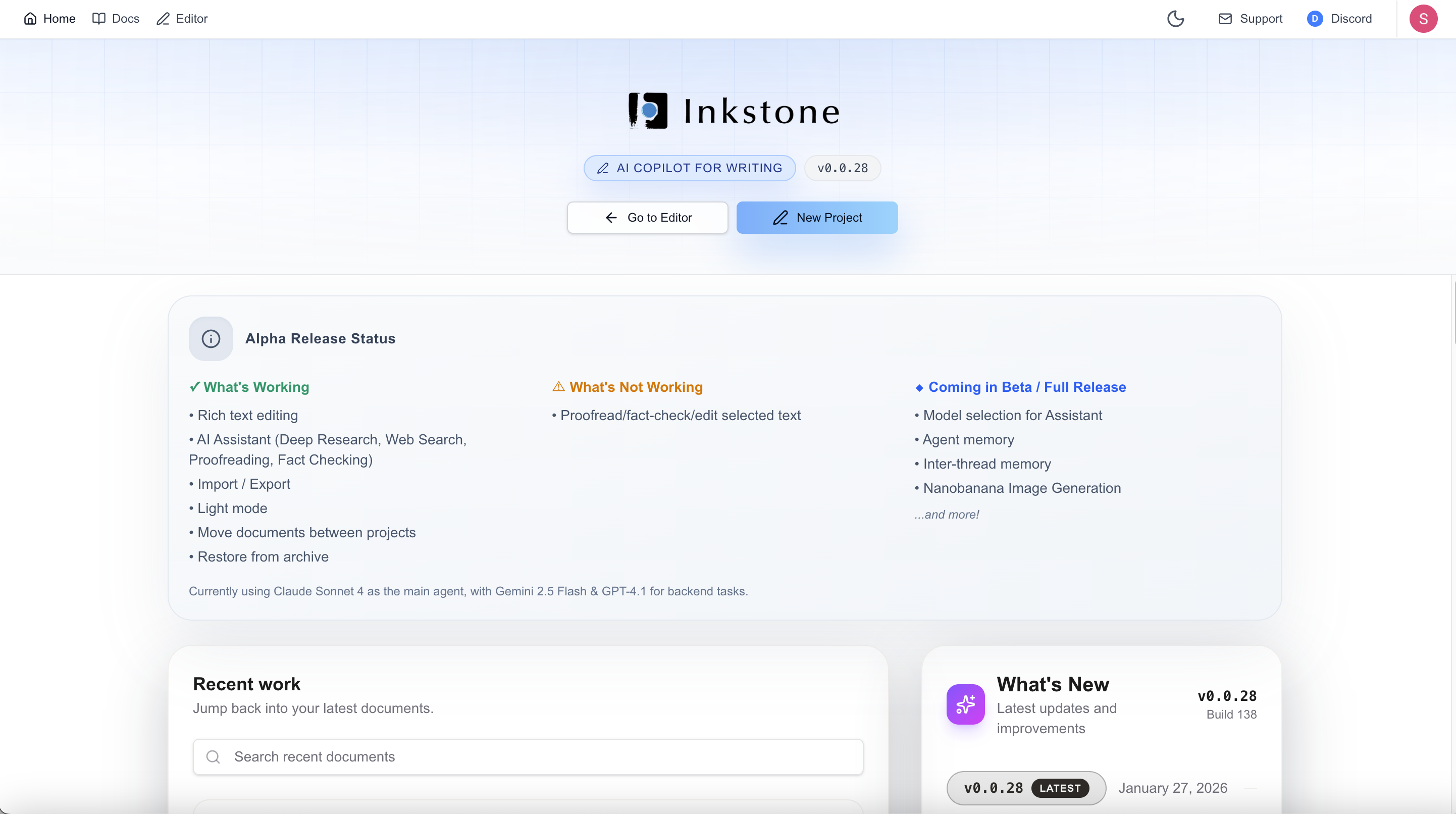Click the Home house icon

pyautogui.click(x=30, y=19)
